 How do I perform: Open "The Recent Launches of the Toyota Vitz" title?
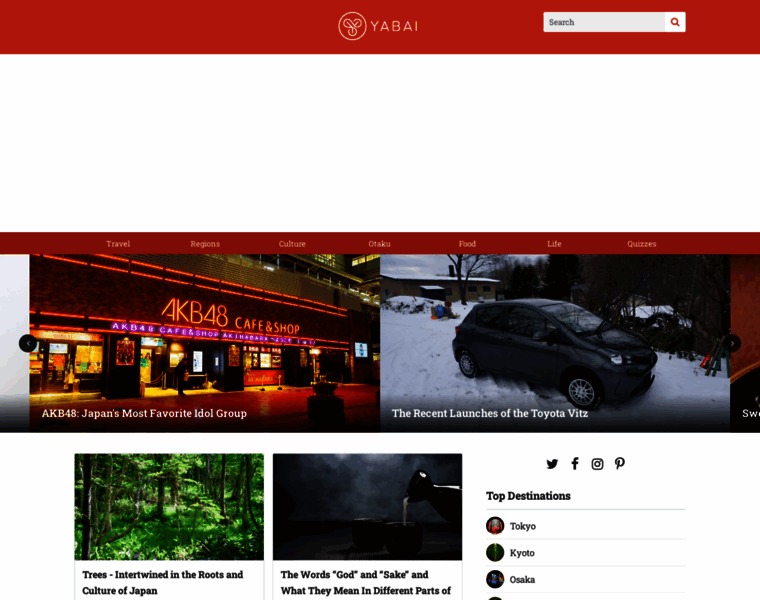pyautogui.click(x=490, y=413)
